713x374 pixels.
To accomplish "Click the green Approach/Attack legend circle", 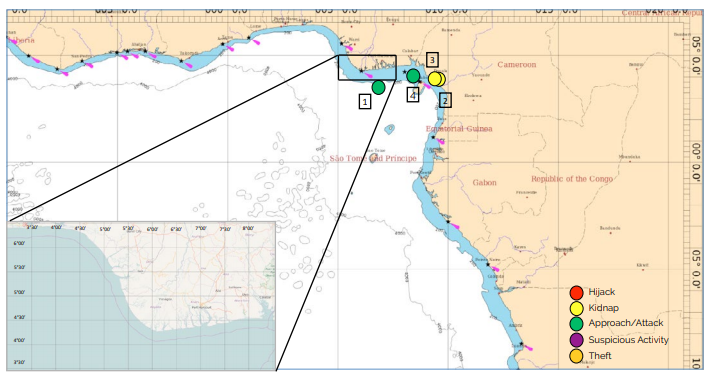I will (576, 323).
